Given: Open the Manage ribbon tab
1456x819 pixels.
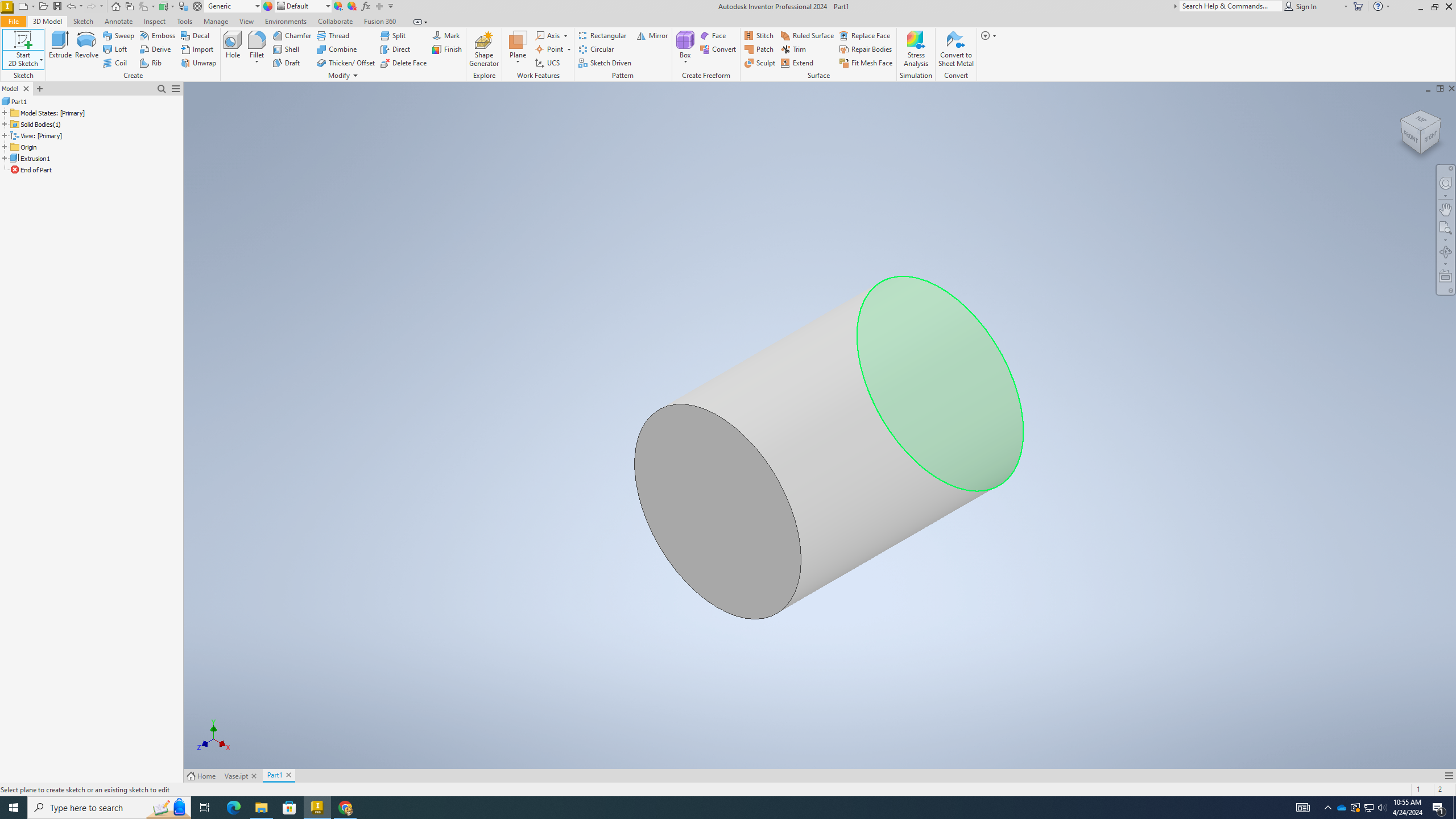Looking at the screenshot, I should 216,21.
